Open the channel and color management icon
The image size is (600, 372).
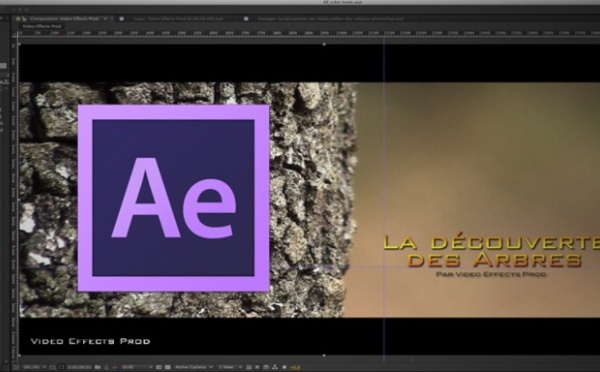115,367
